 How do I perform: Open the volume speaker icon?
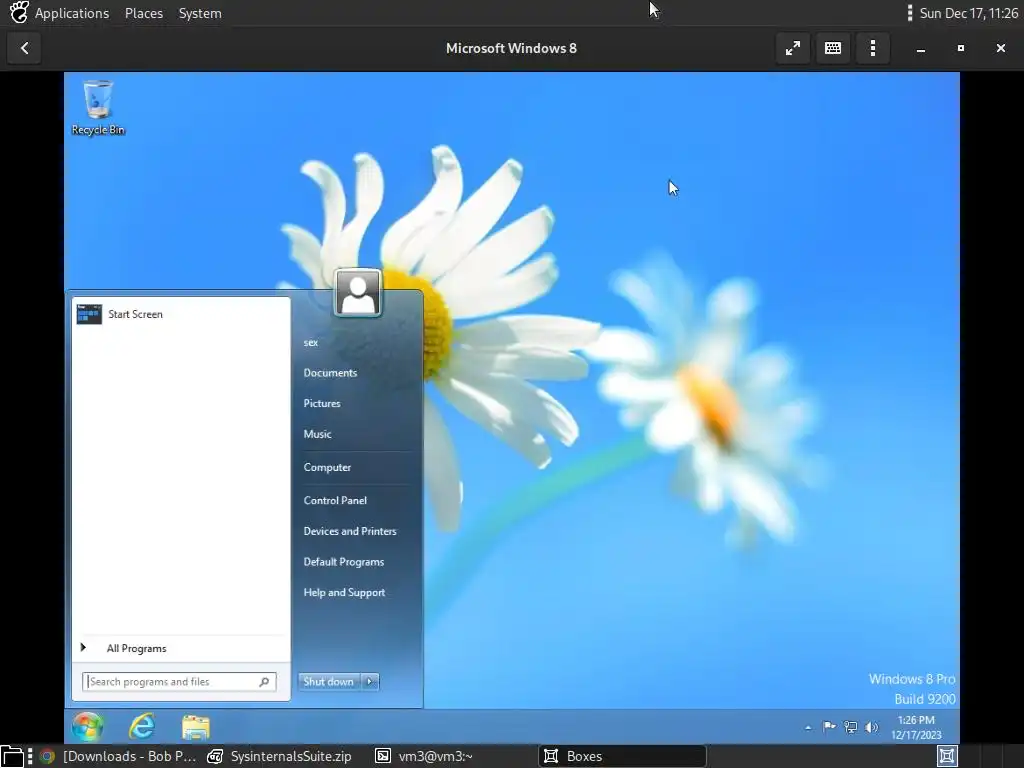tap(872, 727)
